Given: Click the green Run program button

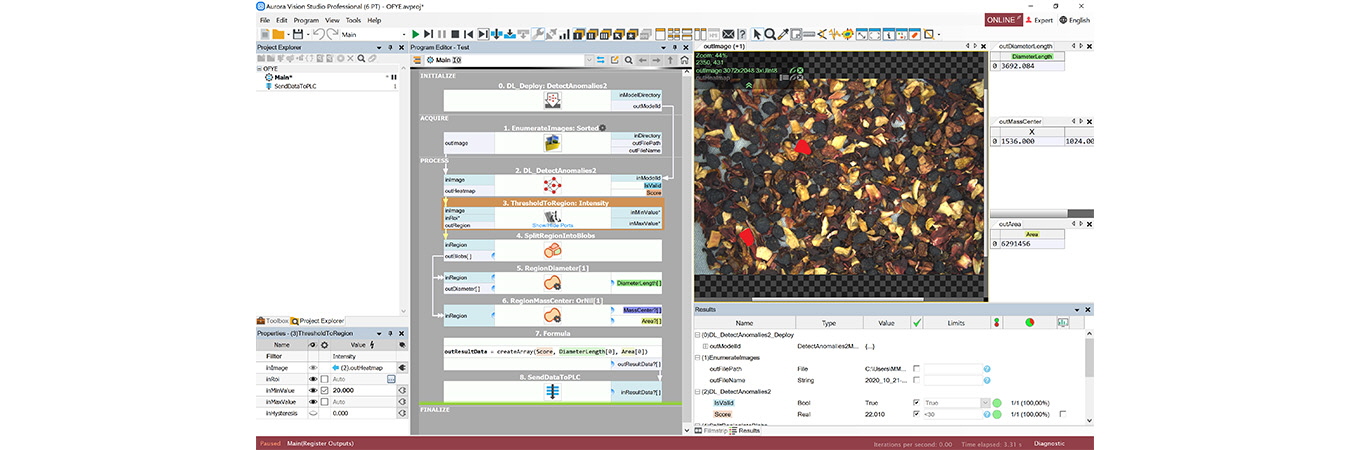Looking at the screenshot, I should click(x=416, y=34).
